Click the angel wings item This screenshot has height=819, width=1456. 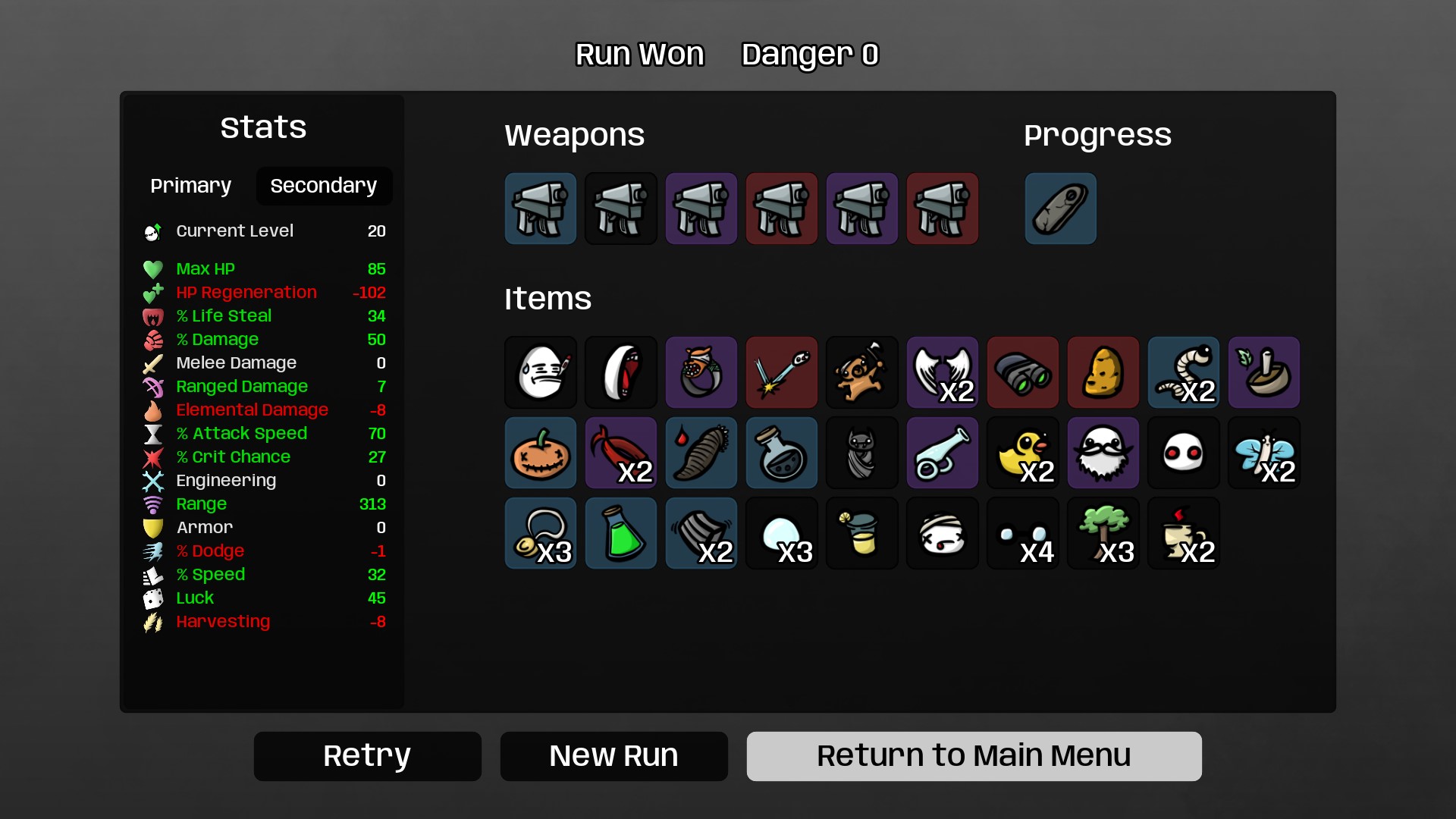tap(943, 372)
